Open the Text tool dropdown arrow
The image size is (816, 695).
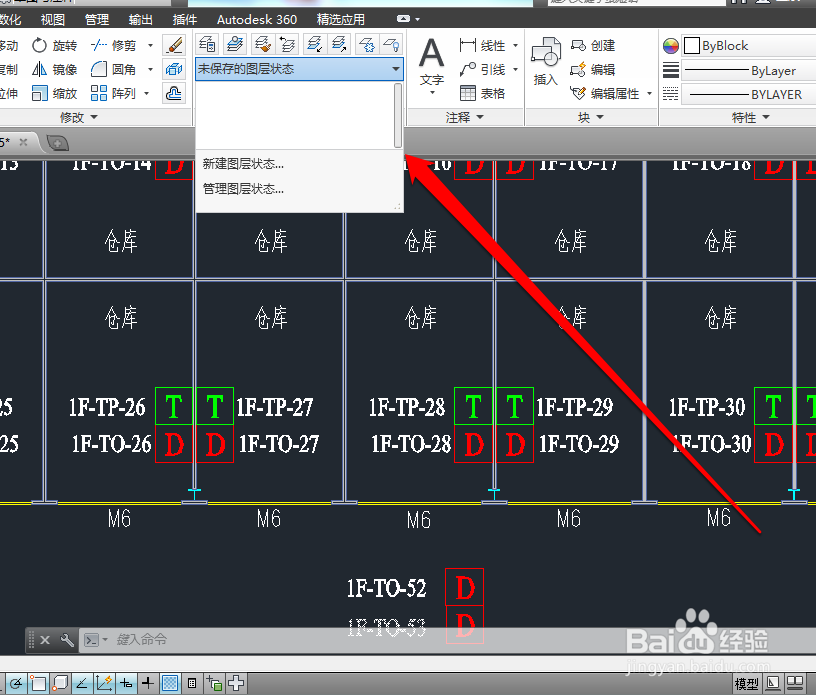tap(432, 93)
